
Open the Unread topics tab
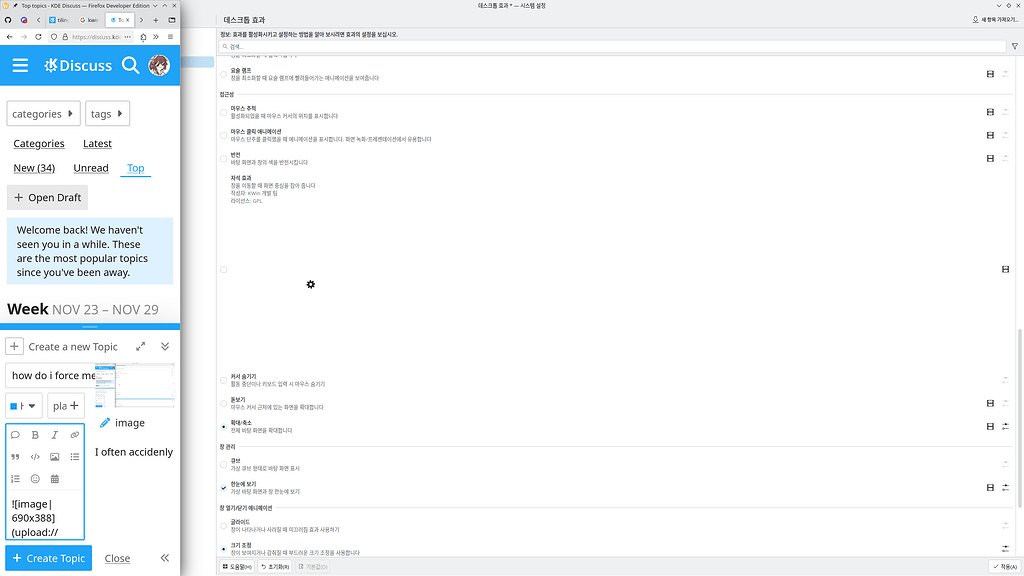tap(90, 167)
